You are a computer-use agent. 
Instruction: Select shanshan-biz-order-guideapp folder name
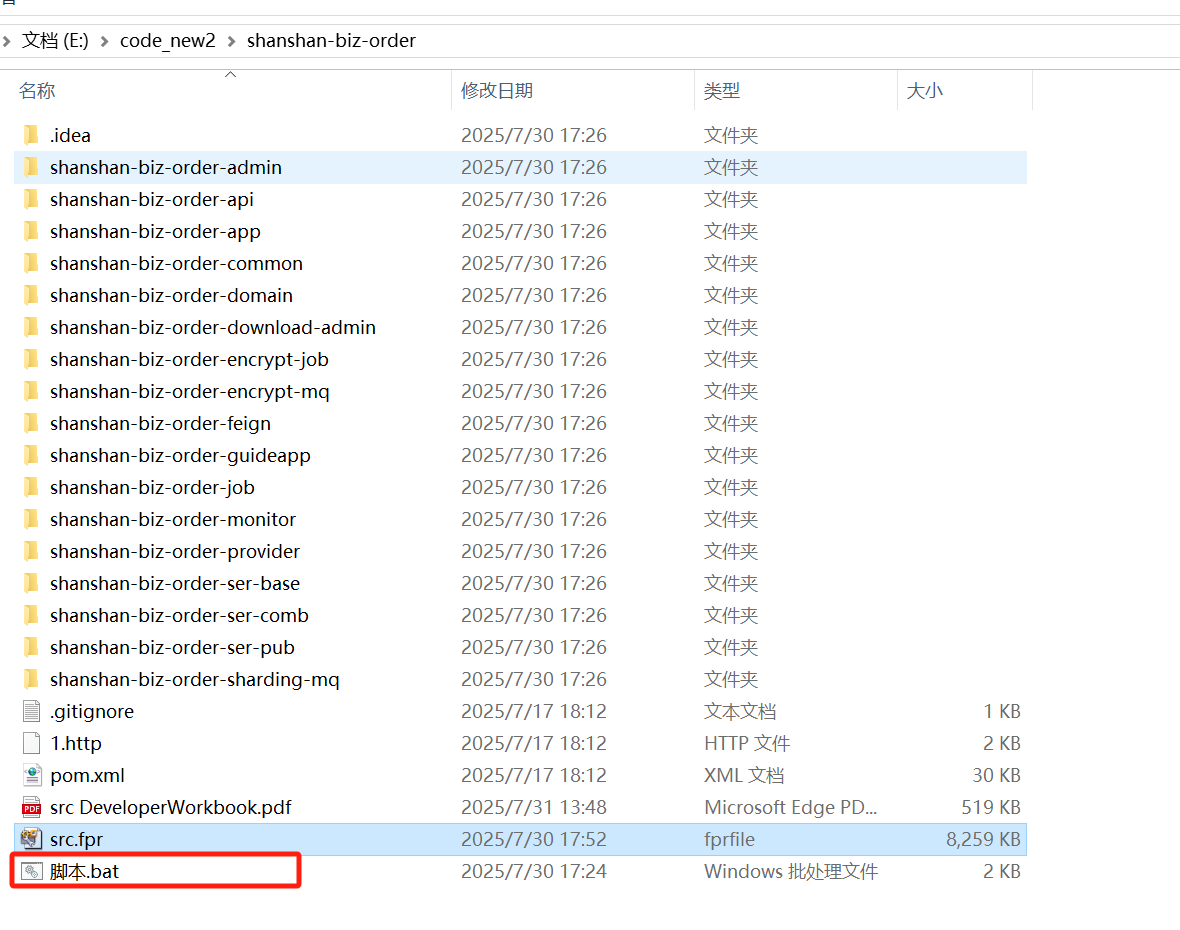[x=180, y=455]
